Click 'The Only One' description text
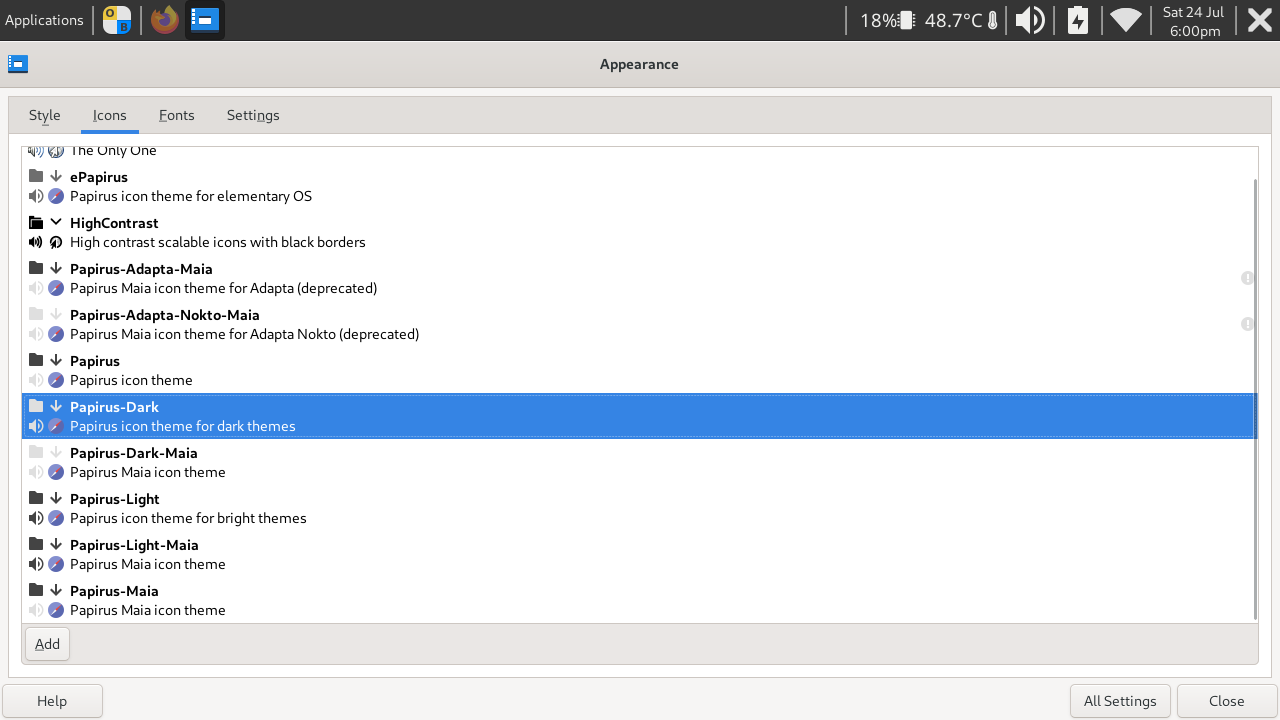 pos(113,151)
